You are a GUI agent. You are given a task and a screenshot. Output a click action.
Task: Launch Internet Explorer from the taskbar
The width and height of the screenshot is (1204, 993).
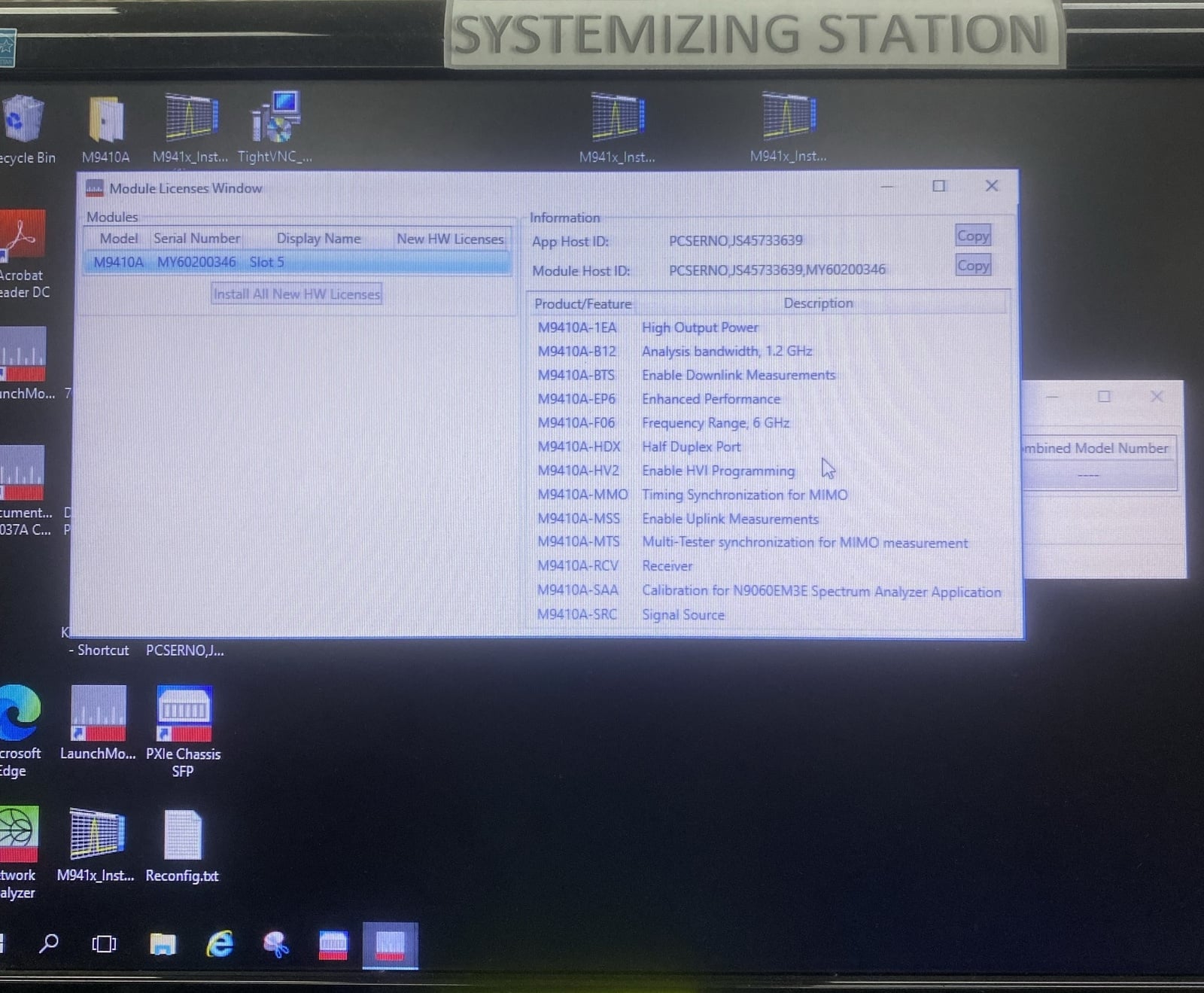pos(220,943)
